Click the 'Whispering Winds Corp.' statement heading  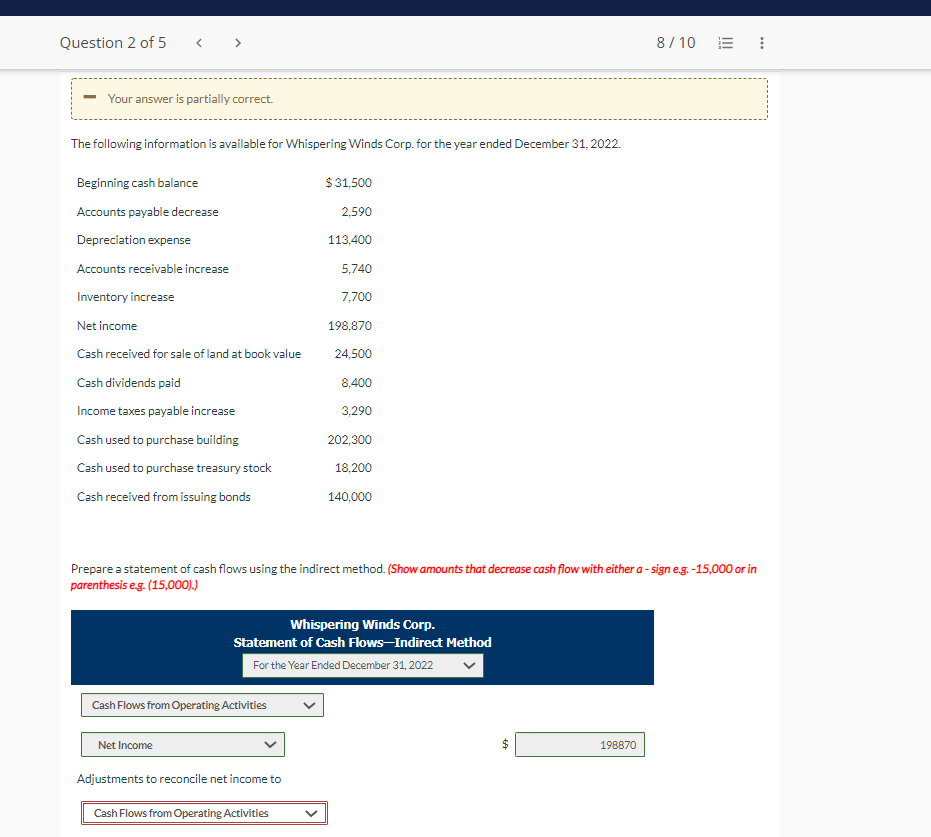(362, 624)
